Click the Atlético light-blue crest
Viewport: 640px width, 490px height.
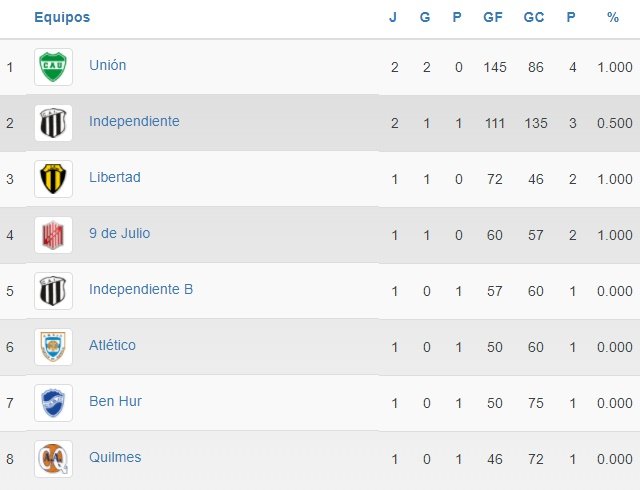53,347
